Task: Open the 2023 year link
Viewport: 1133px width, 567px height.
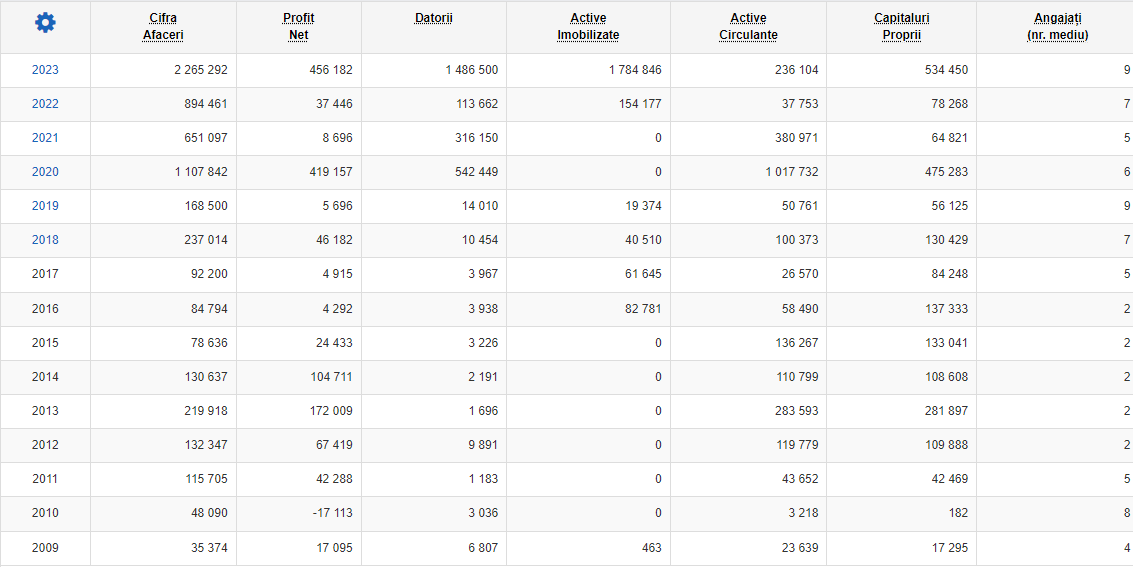Action: coord(45,70)
